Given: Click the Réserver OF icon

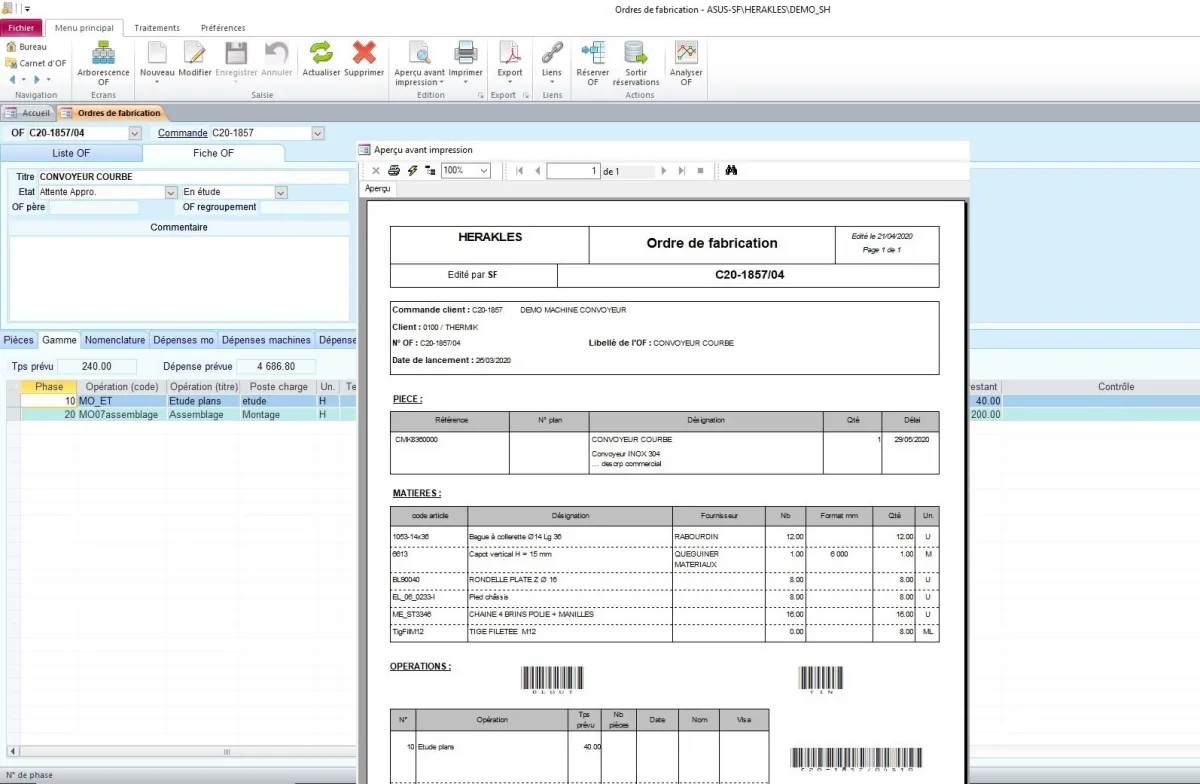Looking at the screenshot, I should (592, 54).
